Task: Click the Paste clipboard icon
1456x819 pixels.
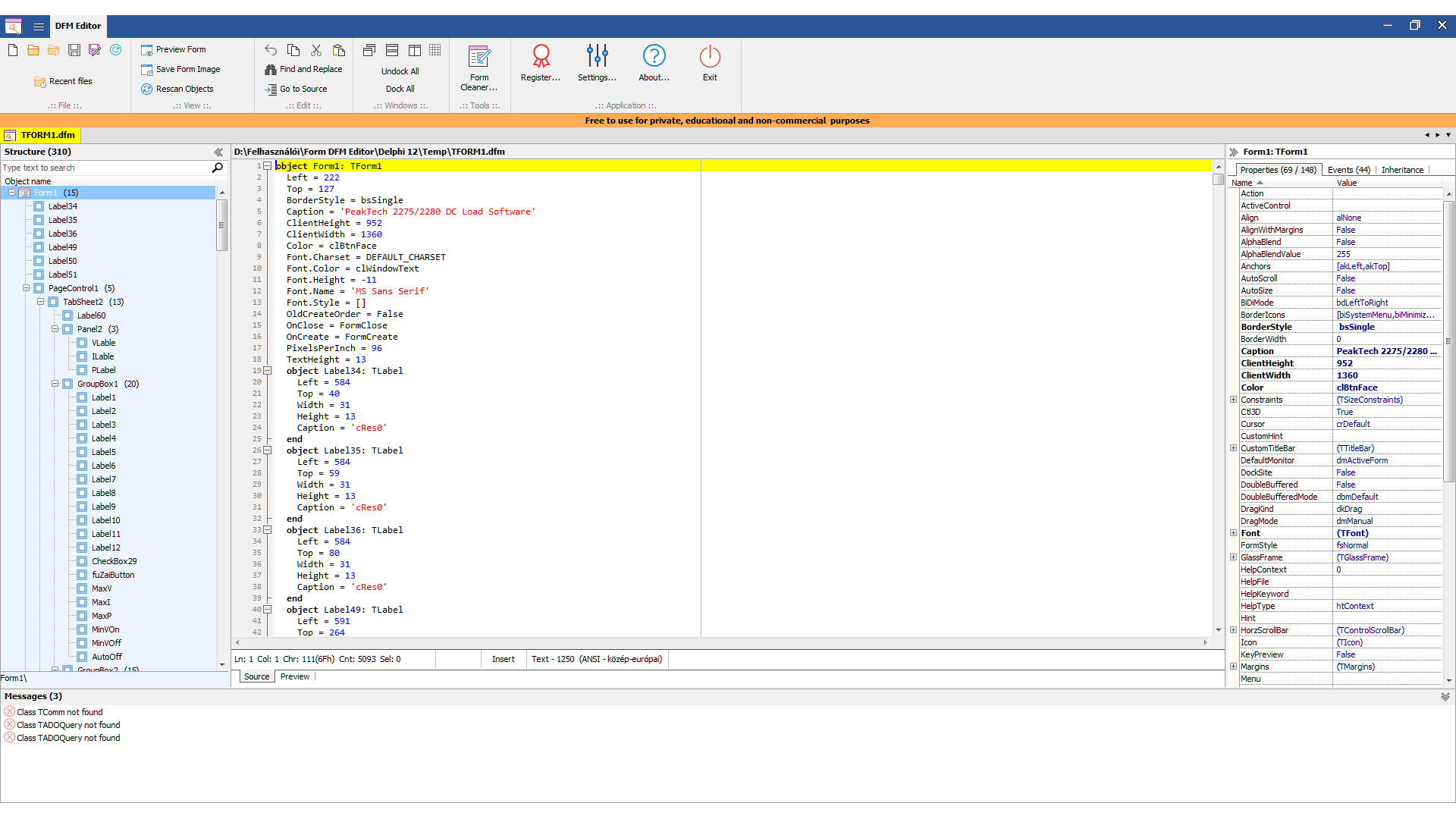Action: 339,50
